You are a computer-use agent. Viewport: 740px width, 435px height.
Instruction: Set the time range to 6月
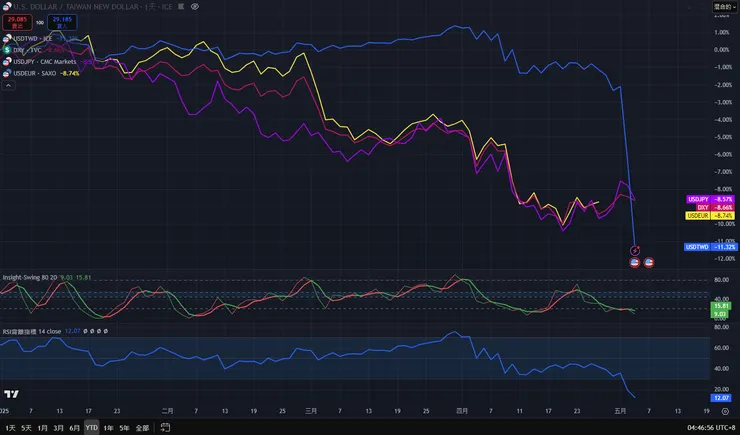[75, 428]
